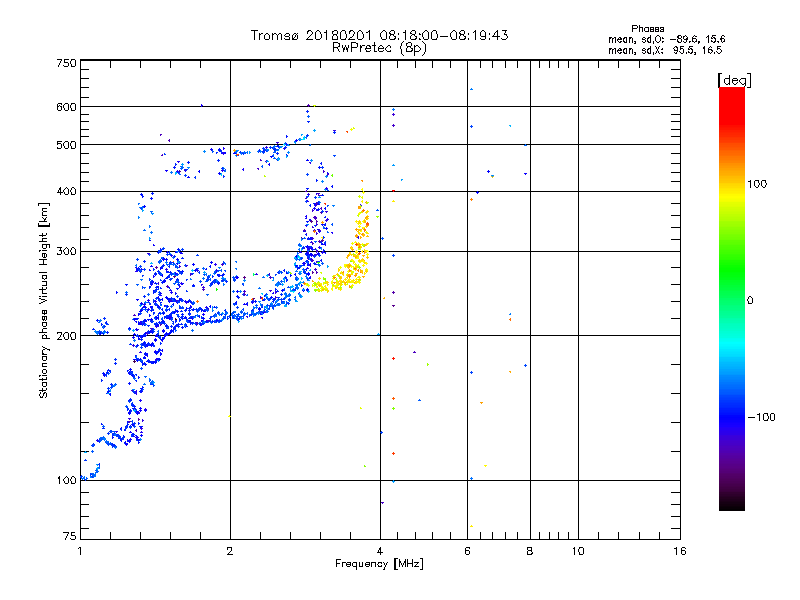Click the x-axis tick label '8'

pyautogui.click(x=530, y=551)
